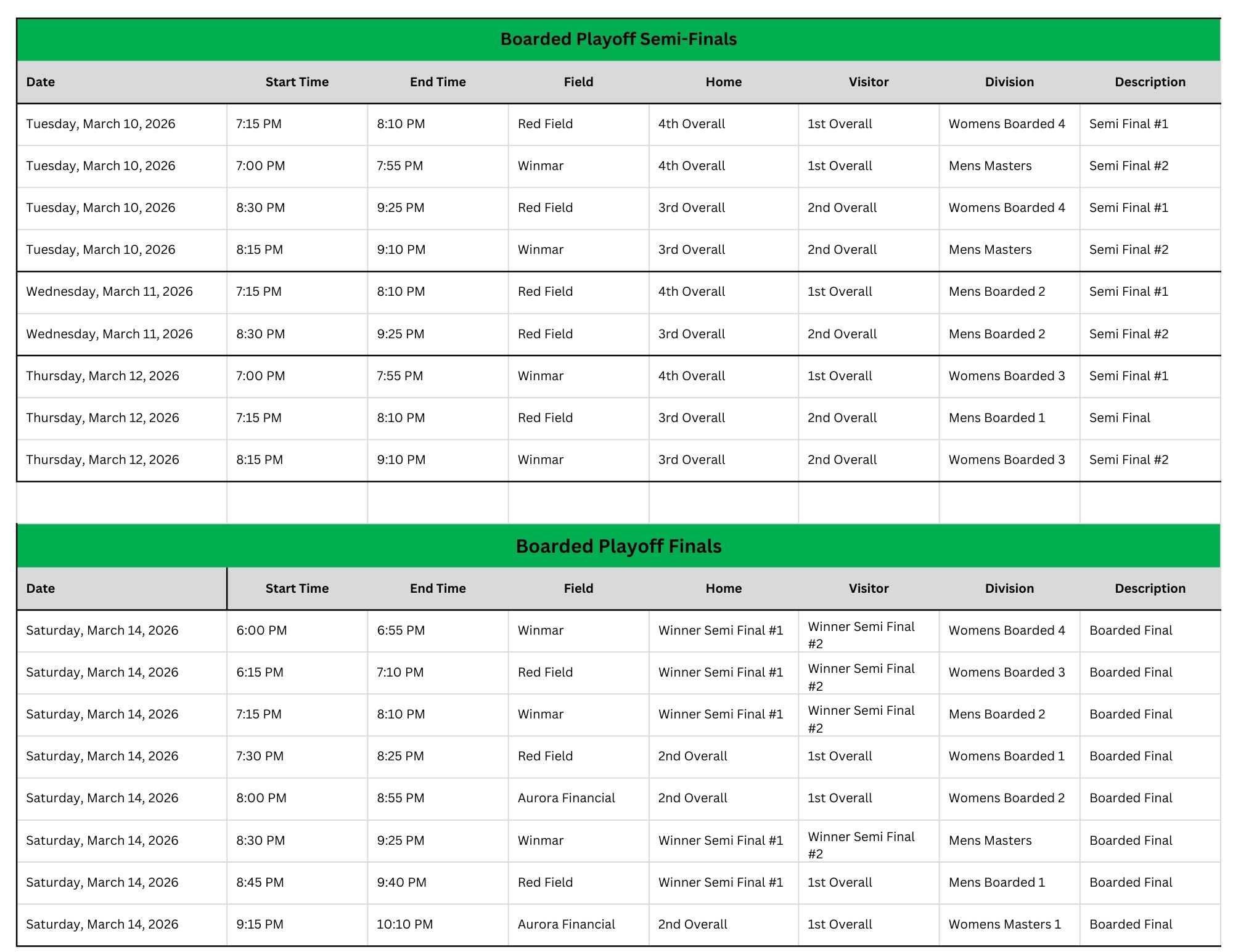
Task: Select the Home header in Semi-Finals table
Action: point(723,82)
